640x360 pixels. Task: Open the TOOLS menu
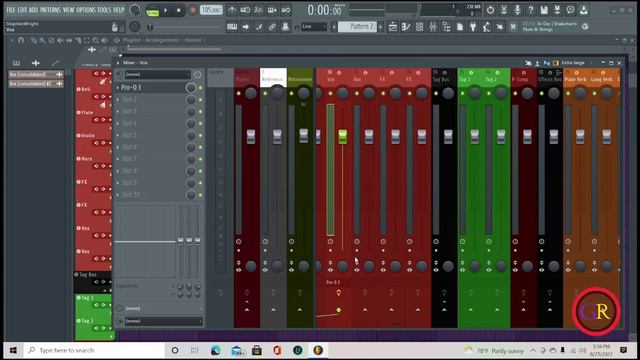(104, 9)
